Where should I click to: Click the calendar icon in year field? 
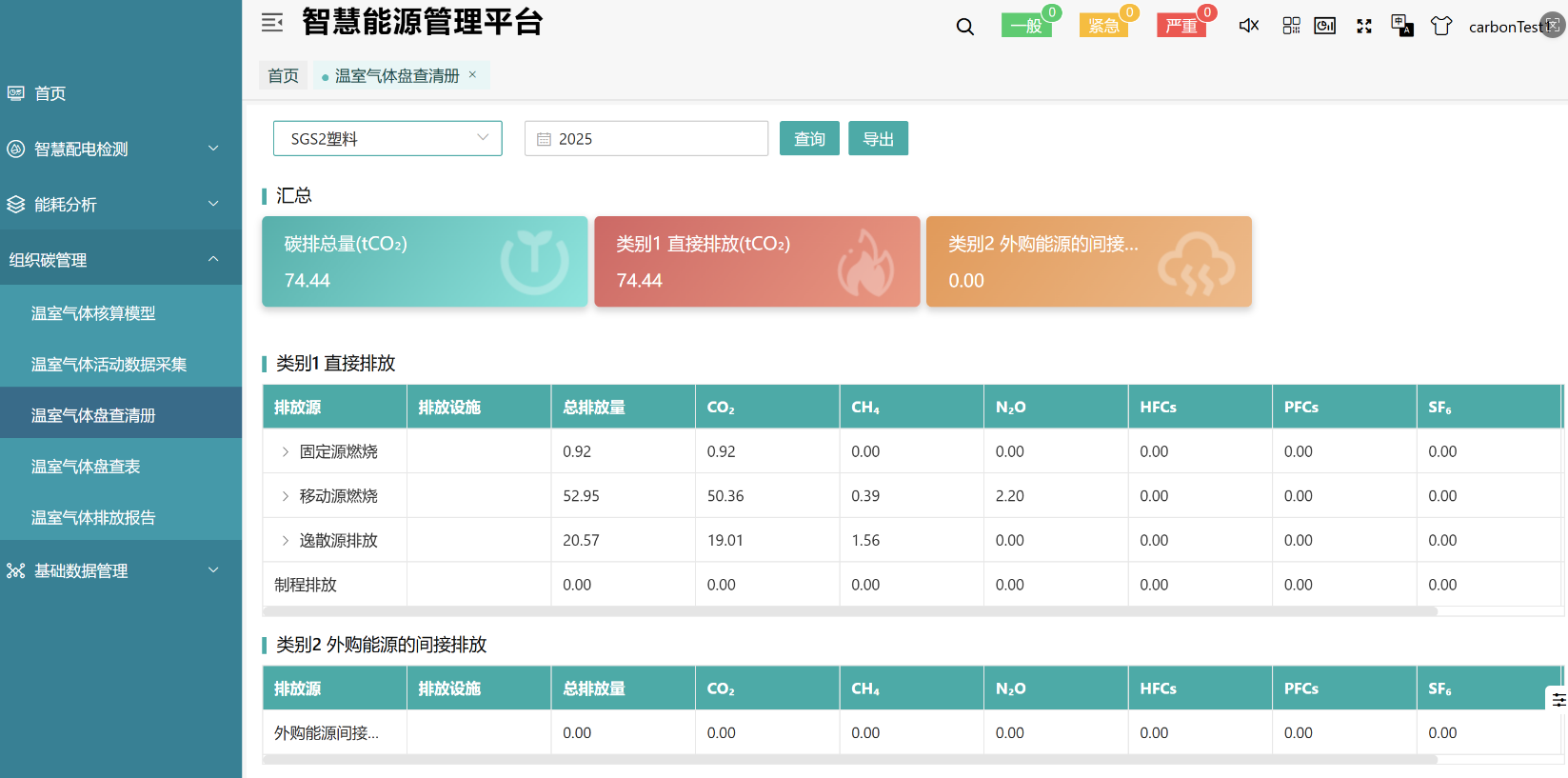click(545, 139)
